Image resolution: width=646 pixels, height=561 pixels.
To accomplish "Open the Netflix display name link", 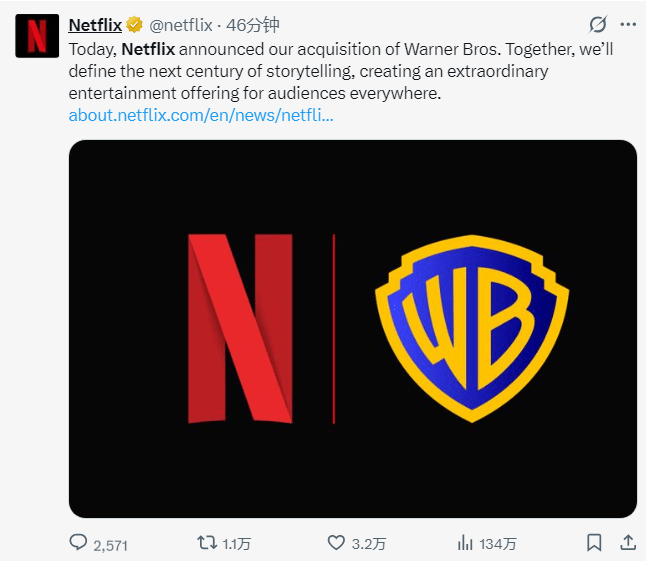I will [x=95, y=25].
